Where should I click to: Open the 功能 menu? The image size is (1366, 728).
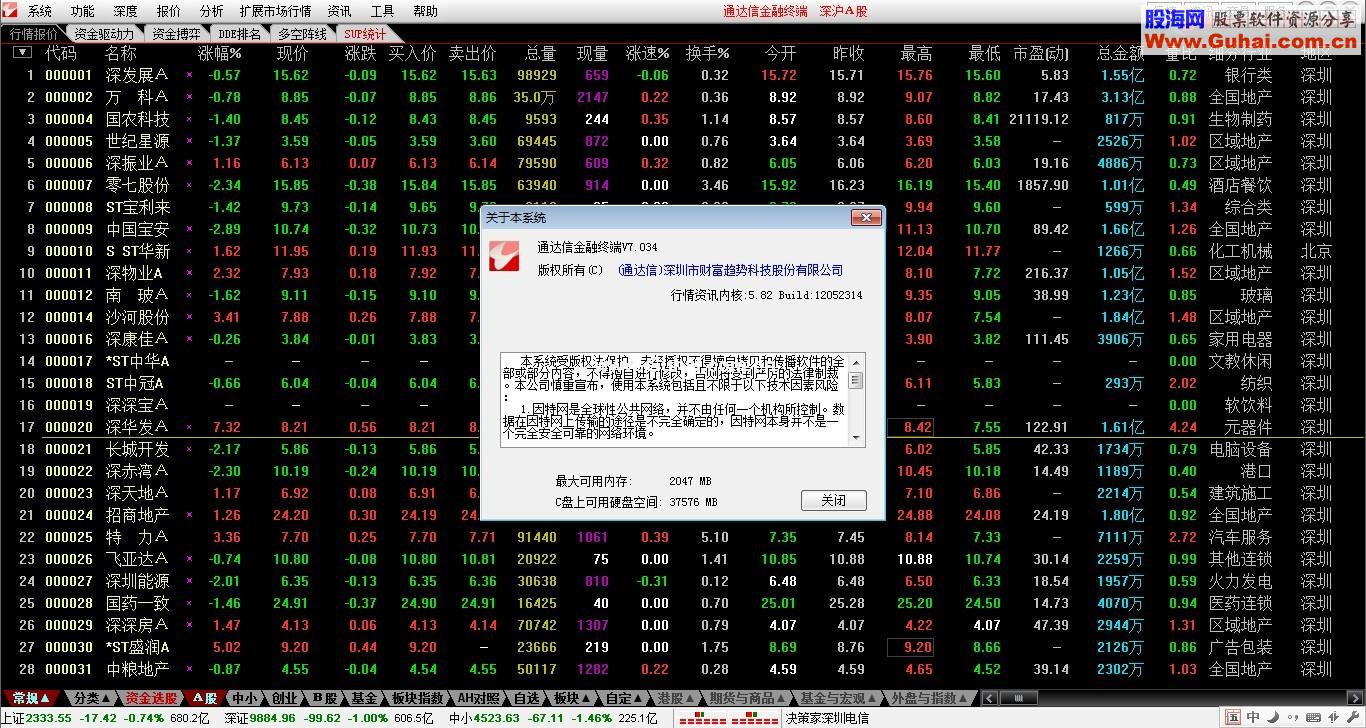click(x=83, y=11)
